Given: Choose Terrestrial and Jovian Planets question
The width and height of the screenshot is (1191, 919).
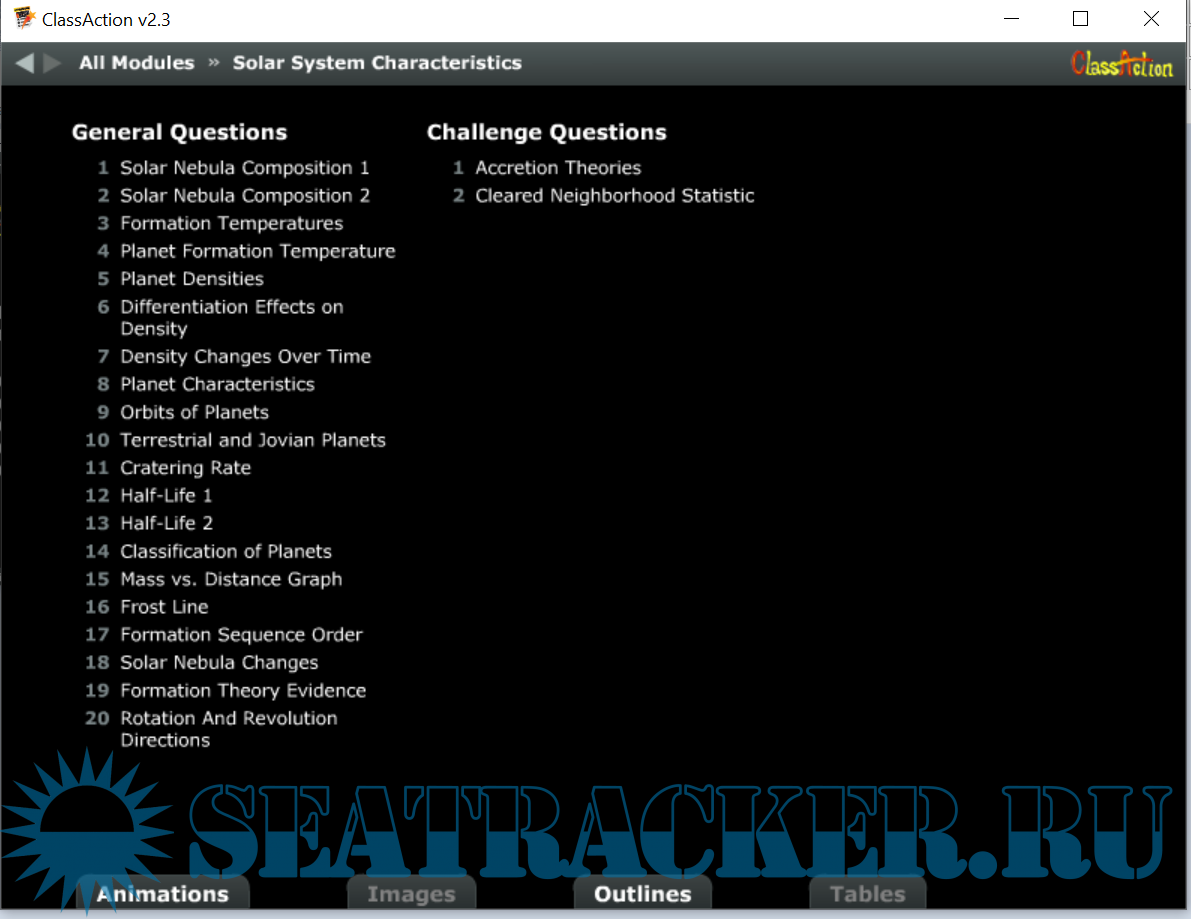Looking at the screenshot, I should (253, 440).
